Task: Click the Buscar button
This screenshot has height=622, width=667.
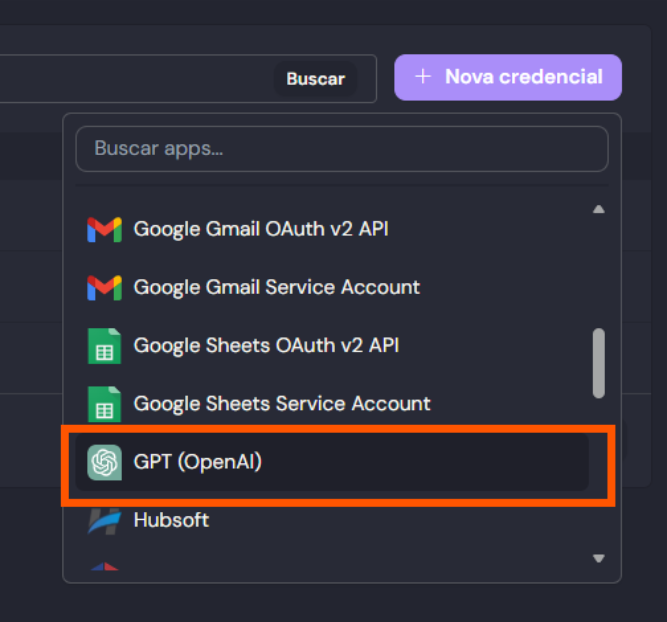Action: coord(315,79)
